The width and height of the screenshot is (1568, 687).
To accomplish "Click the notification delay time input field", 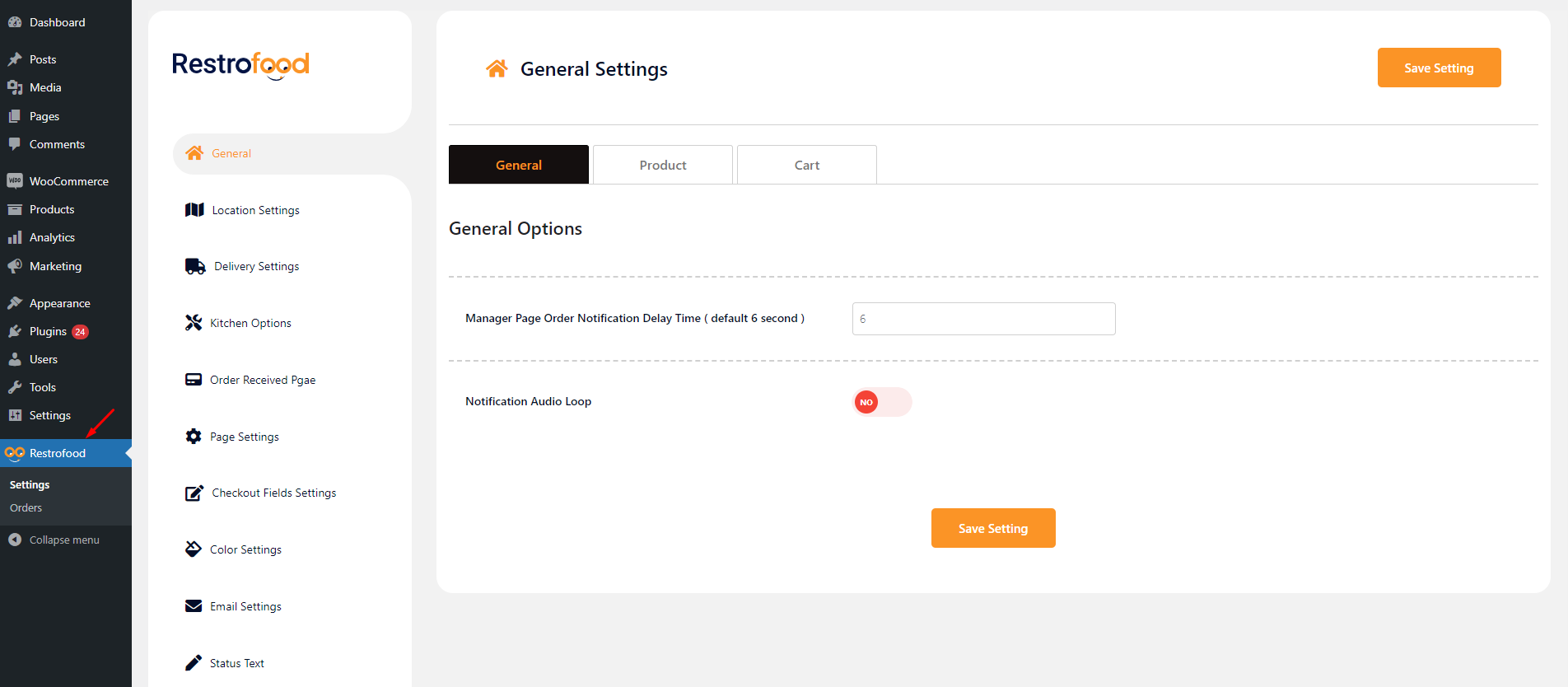I will 983,319.
